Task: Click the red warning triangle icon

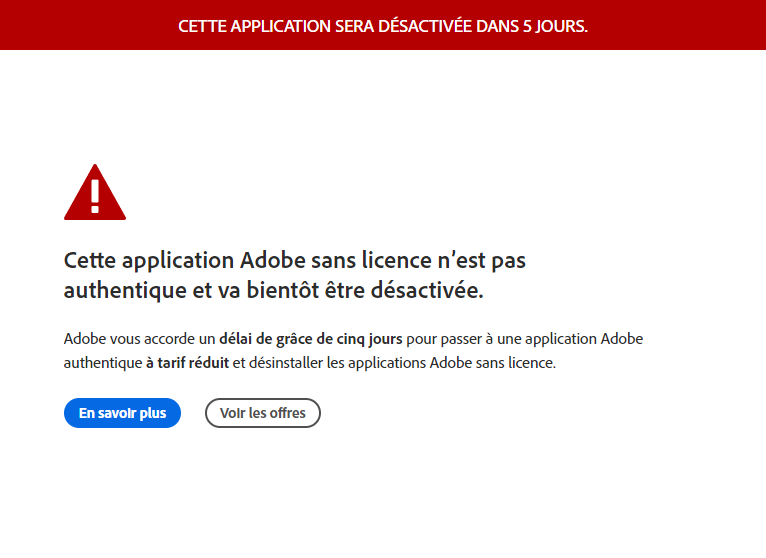Action: coord(95,193)
